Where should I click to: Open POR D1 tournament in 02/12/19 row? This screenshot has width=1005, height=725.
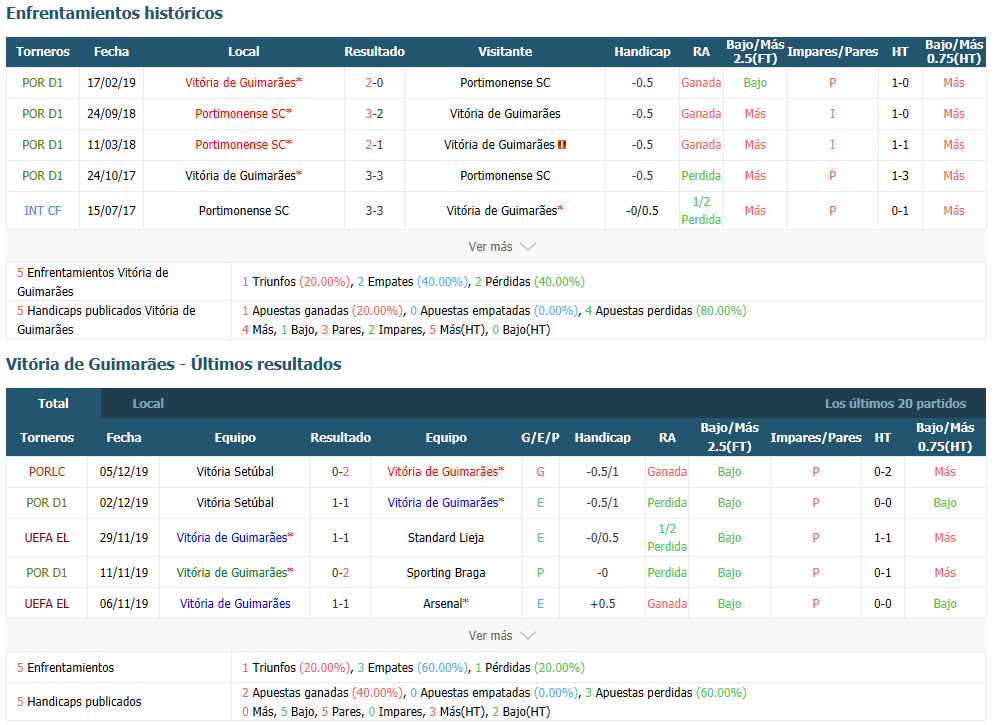point(47,503)
